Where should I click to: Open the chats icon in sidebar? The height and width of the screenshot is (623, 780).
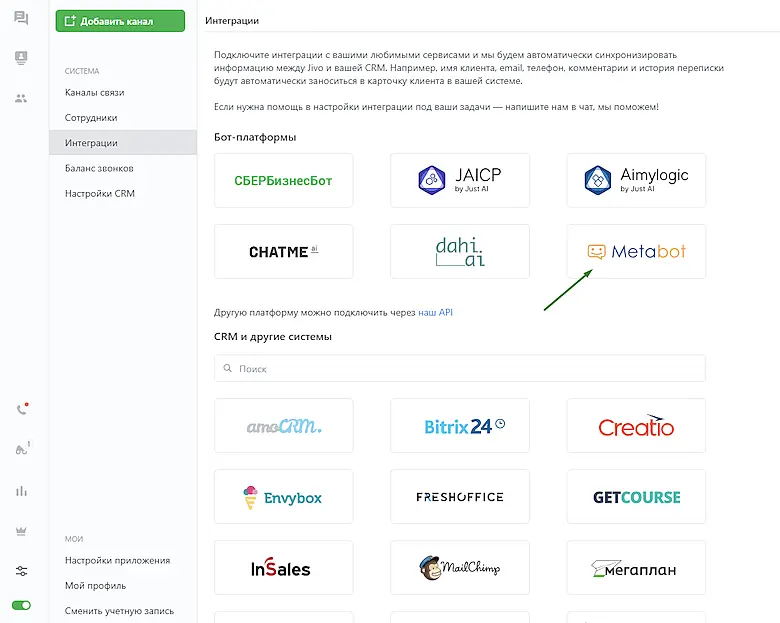click(21, 19)
